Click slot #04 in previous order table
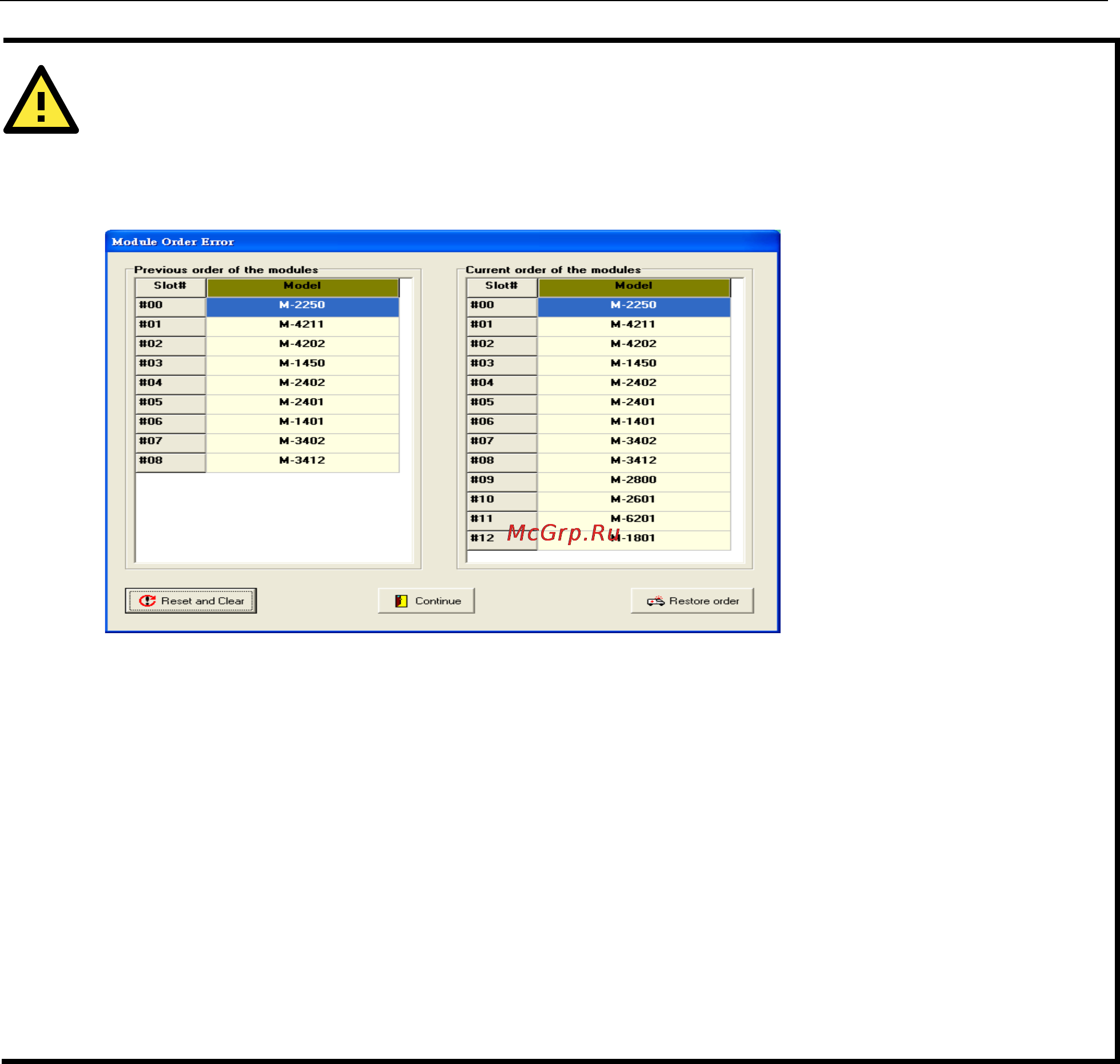 click(170, 385)
